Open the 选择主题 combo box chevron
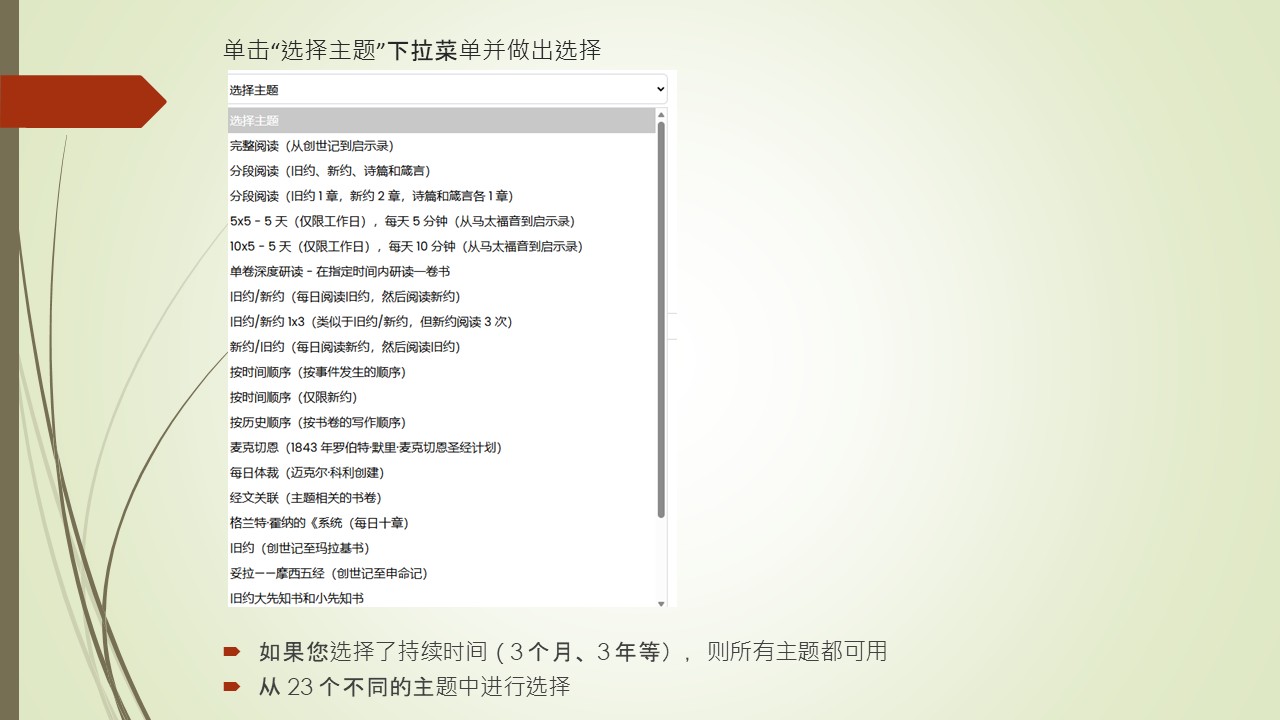This screenshot has height=720, width=1280. point(661,89)
